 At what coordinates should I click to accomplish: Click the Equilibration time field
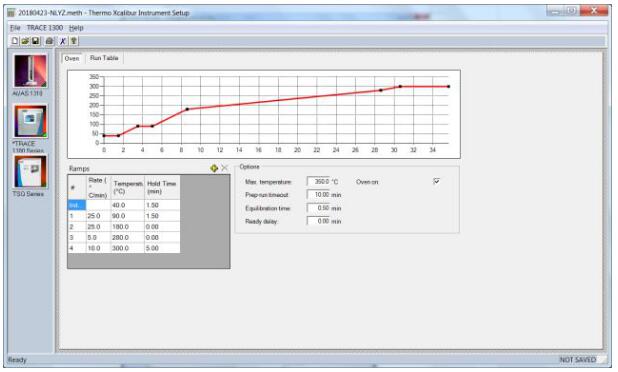pos(318,208)
